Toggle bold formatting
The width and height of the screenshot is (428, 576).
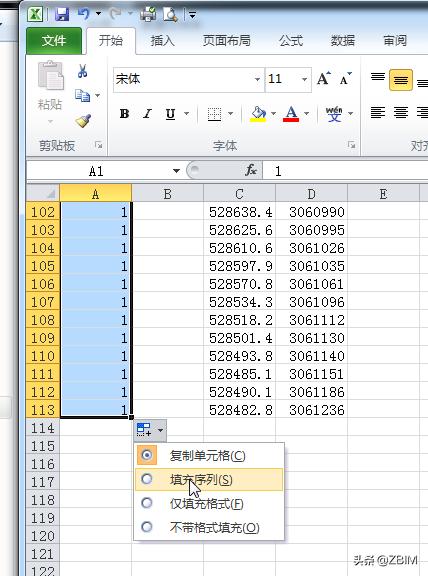[125, 114]
